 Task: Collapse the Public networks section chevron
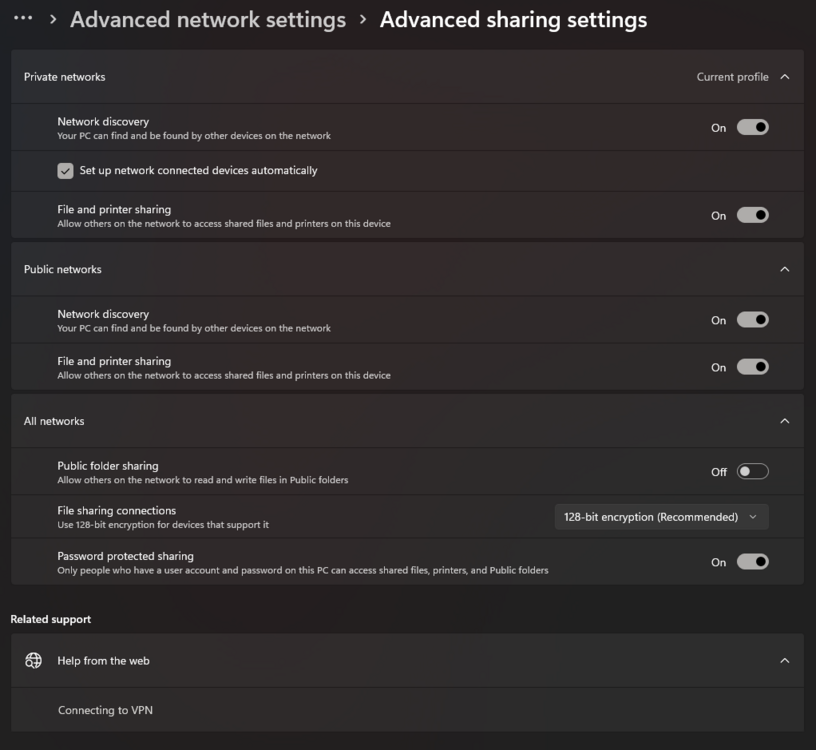(x=785, y=269)
